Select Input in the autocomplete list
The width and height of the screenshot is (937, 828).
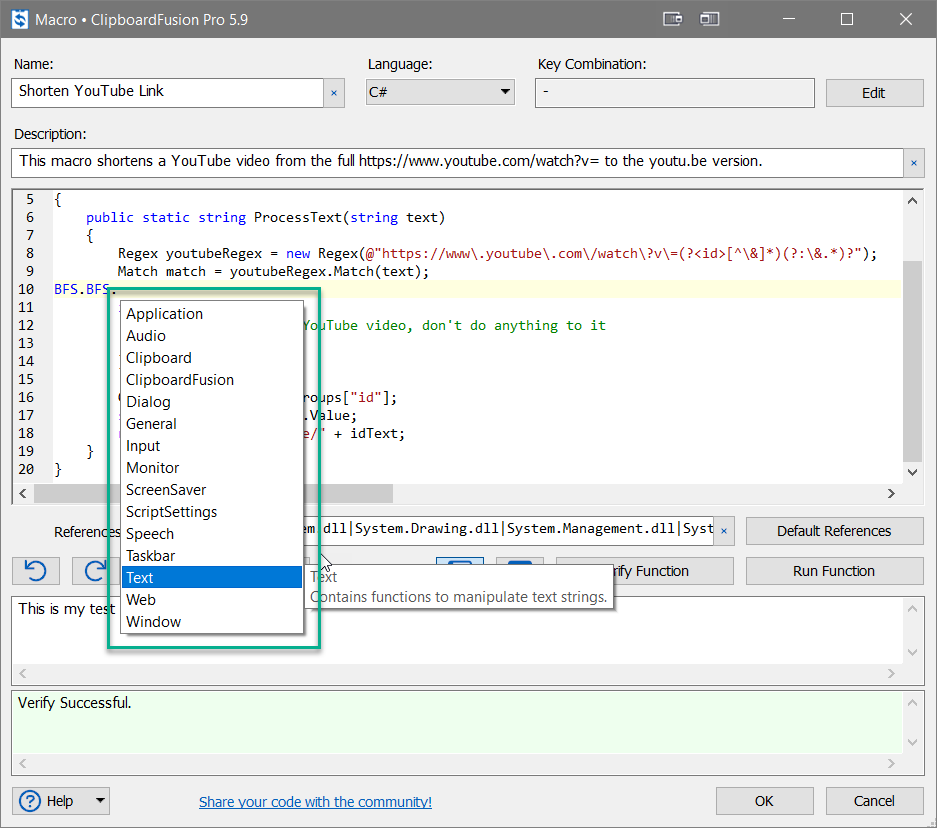pyautogui.click(x=212, y=446)
